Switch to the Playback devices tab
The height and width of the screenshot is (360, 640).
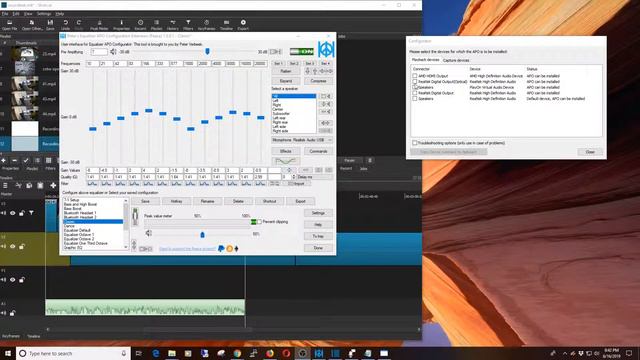click(x=425, y=60)
